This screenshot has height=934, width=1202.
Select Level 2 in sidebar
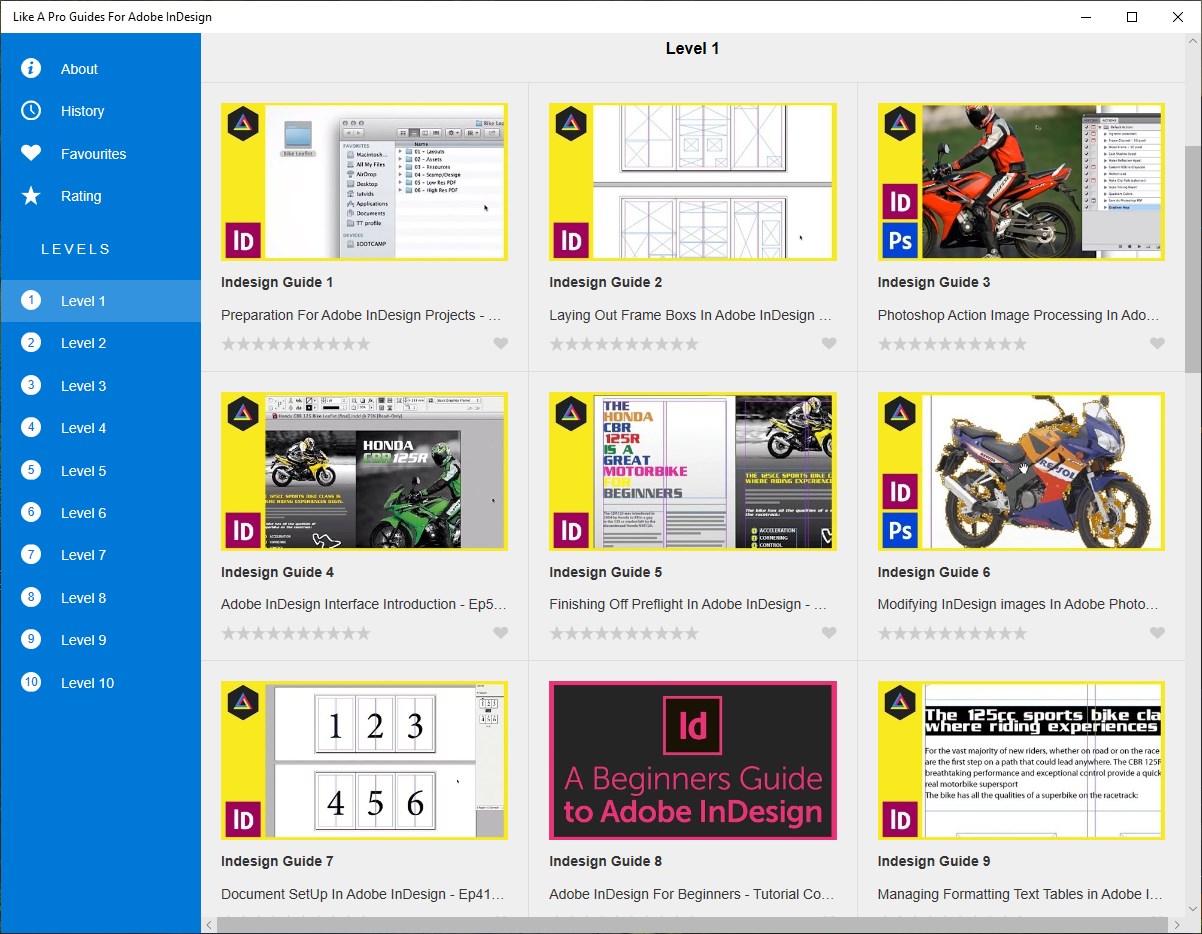(x=100, y=343)
